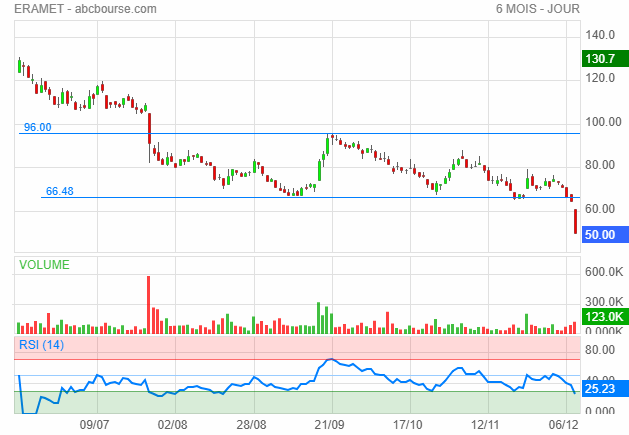Click the 06/12 date label
The width and height of the screenshot is (629, 435).
point(564,425)
